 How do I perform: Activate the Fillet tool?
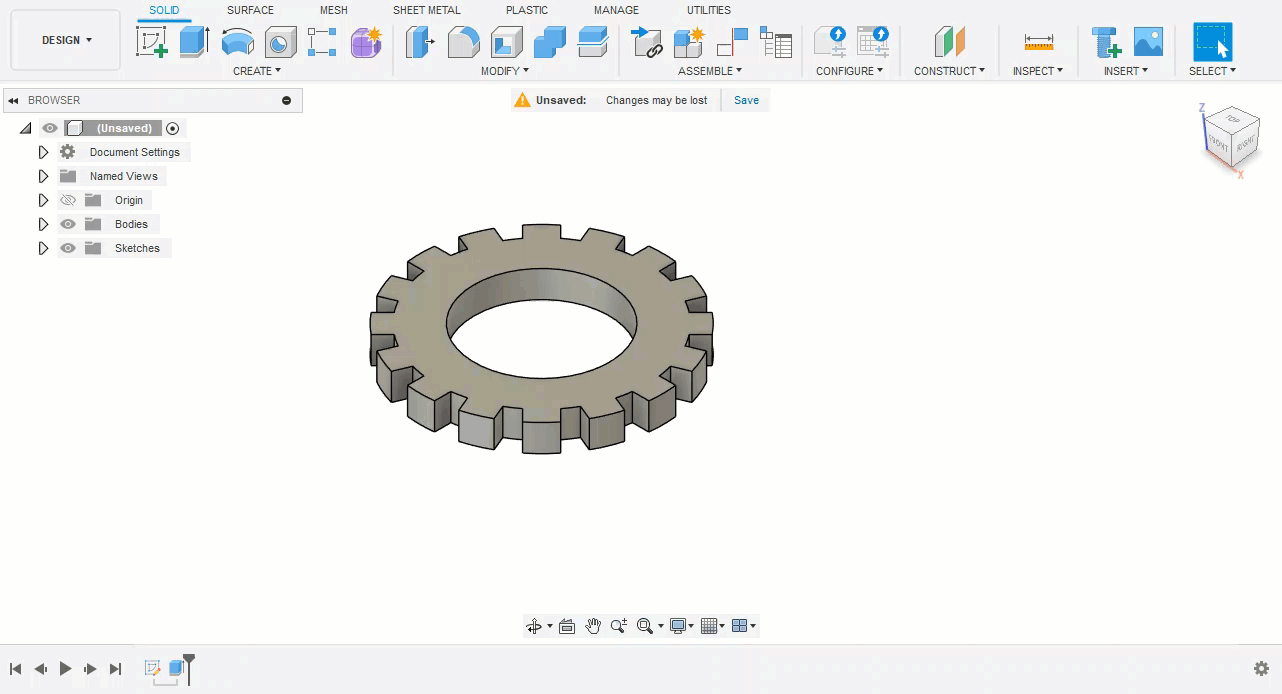[x=463, y=42]
